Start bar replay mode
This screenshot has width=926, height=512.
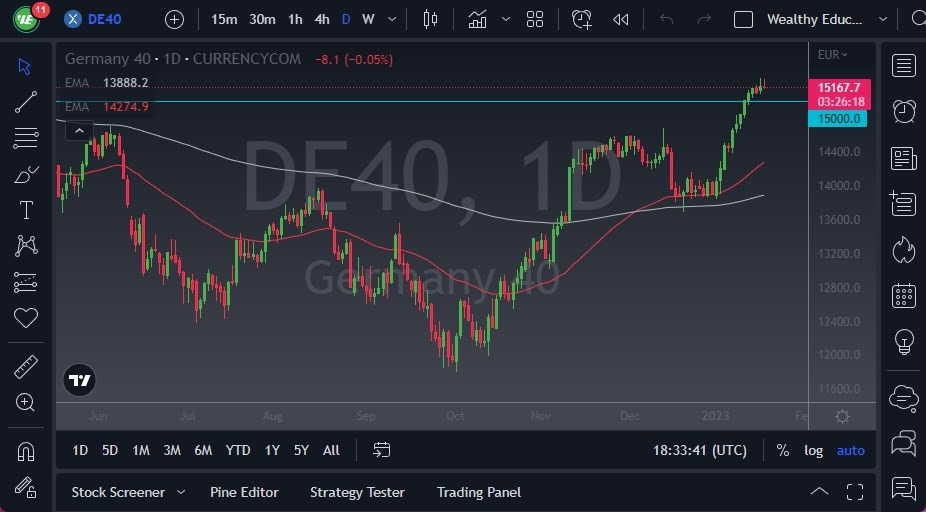click(x=621, y=19)
